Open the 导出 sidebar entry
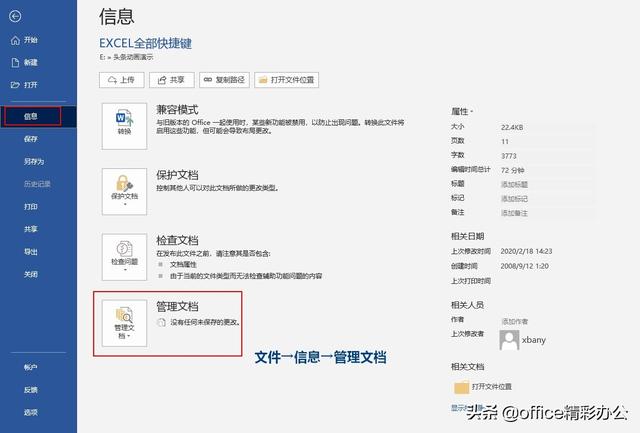Viewport: 640px width, 433px height. 31,252
